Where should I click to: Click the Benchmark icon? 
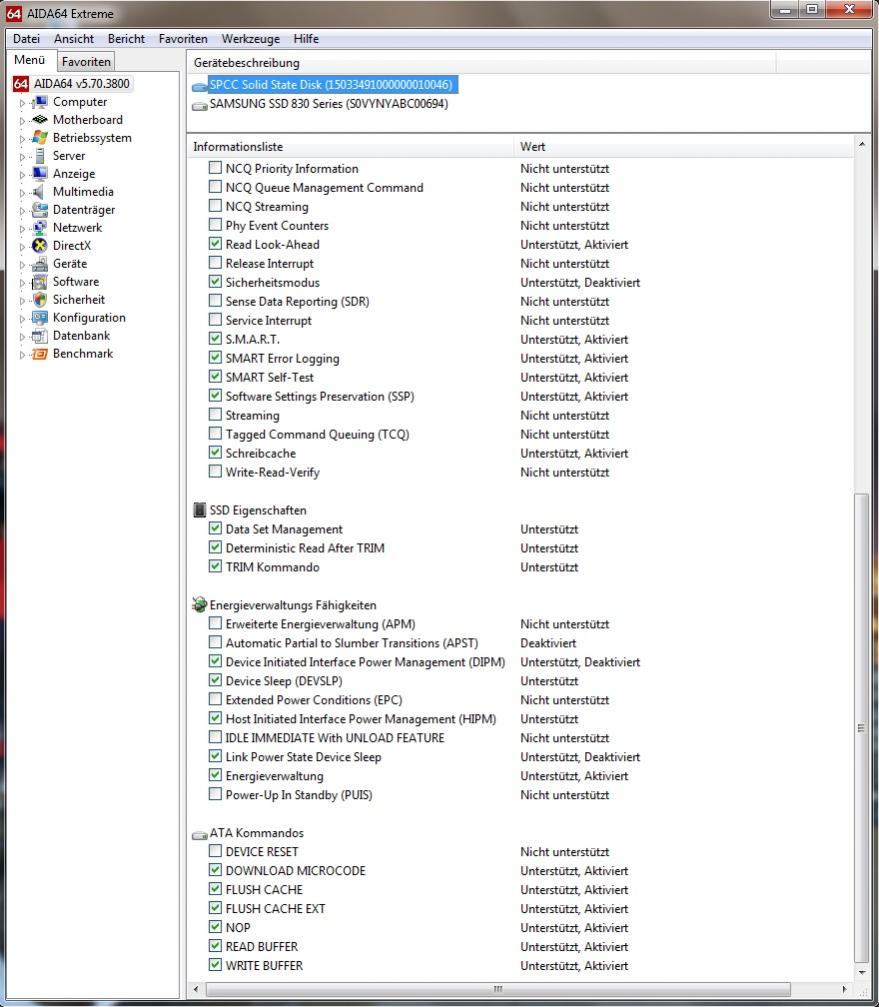tap(40, 354)
